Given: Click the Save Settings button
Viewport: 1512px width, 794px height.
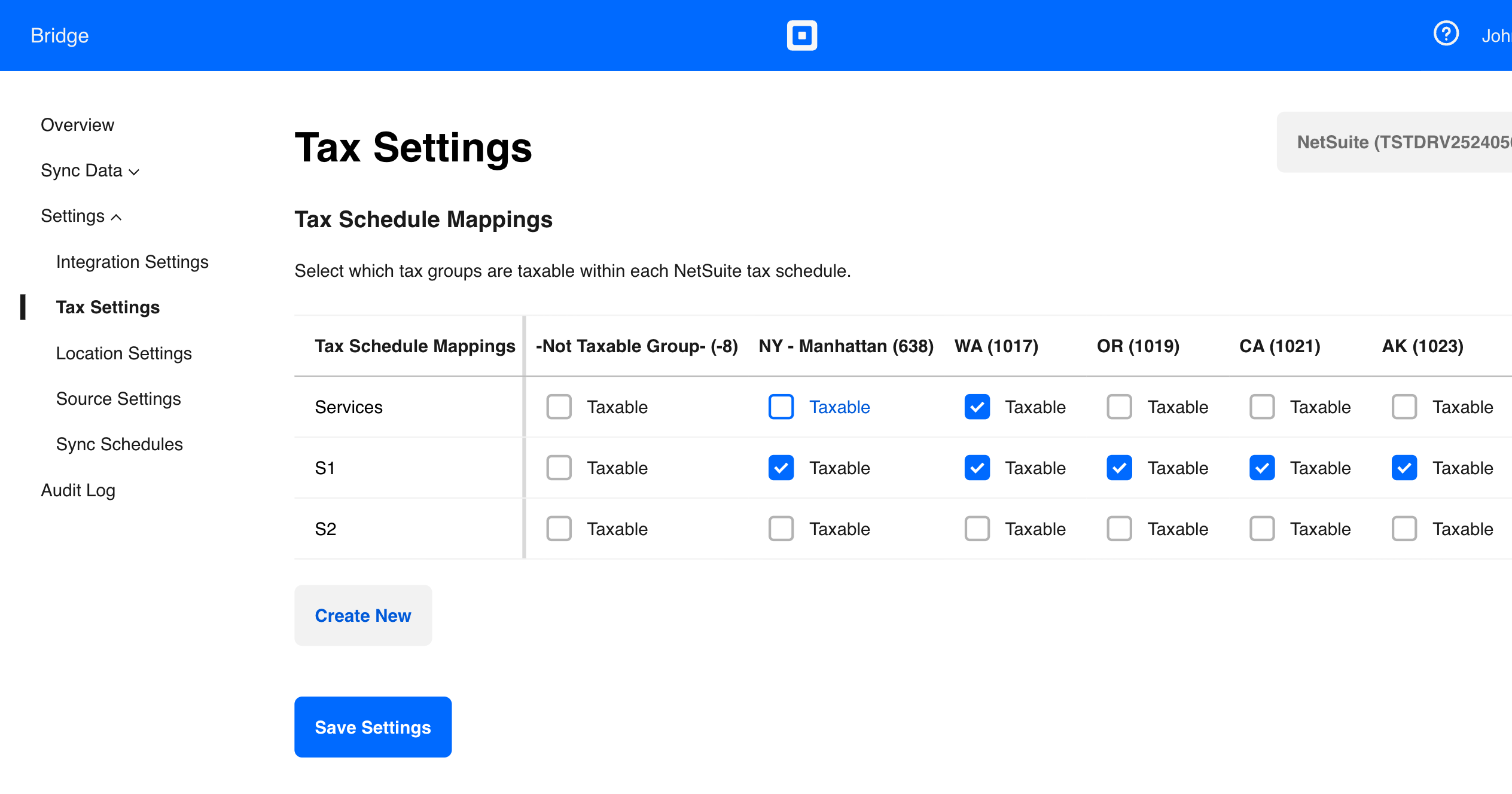Looking at the screenshot, I should click(373, 727).
